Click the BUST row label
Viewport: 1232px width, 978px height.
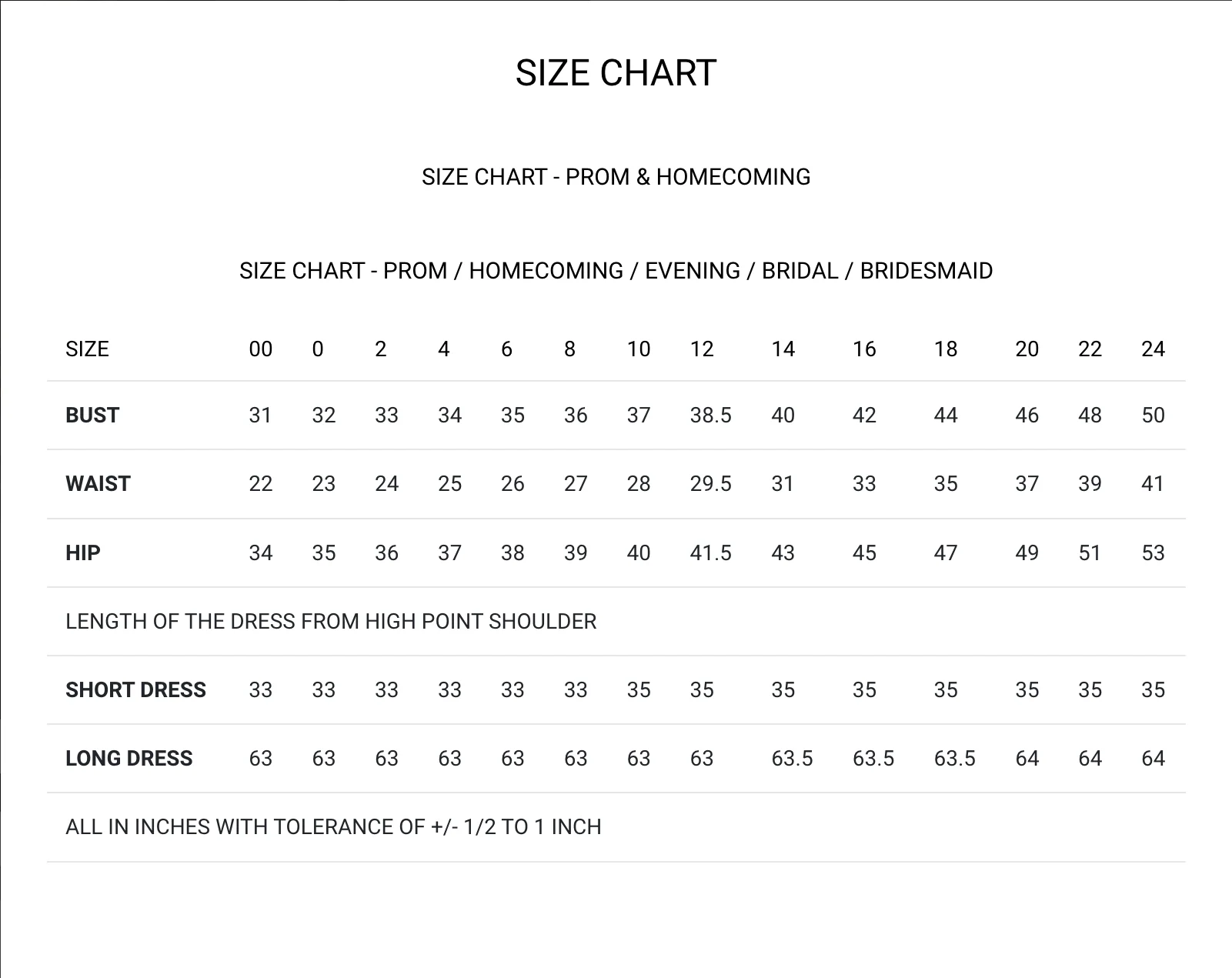(x=92, y=416)
